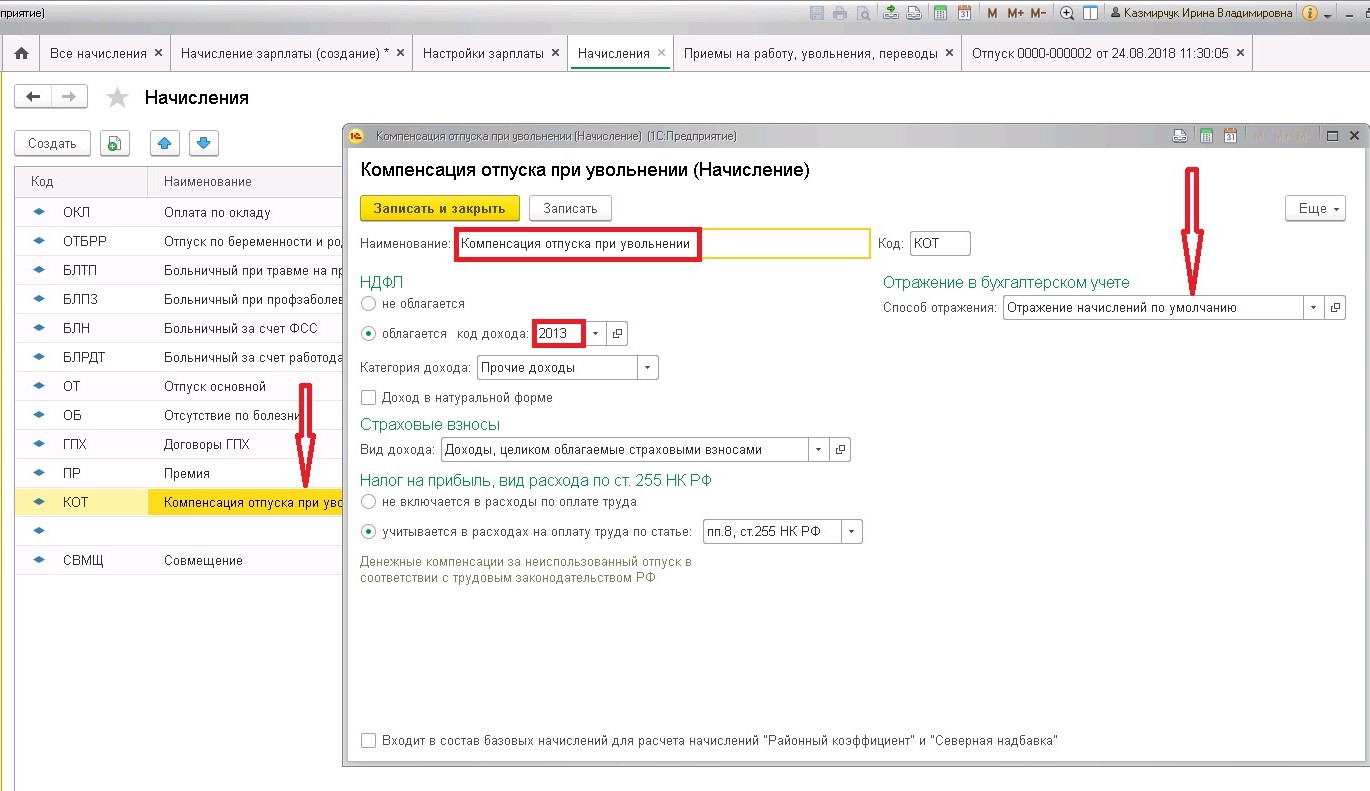This screenshot has width=1370, height=791.
Task: Close the Настройки зарплаты tab with X
Action: 555,53
